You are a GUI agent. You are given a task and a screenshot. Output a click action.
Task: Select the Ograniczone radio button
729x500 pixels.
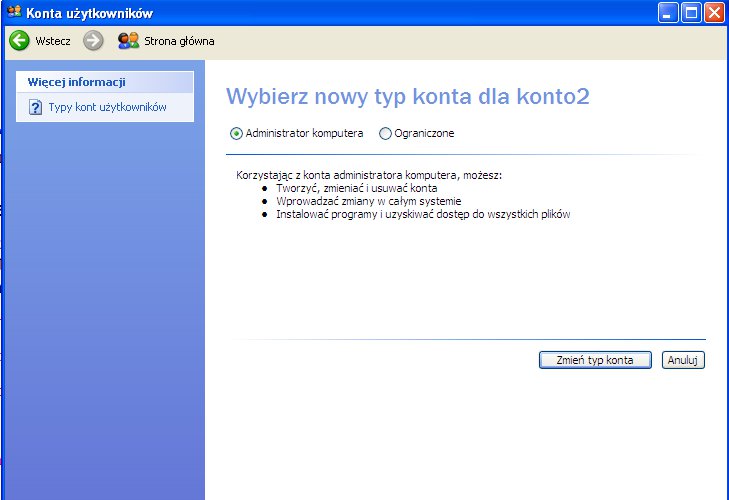point(385,133)
